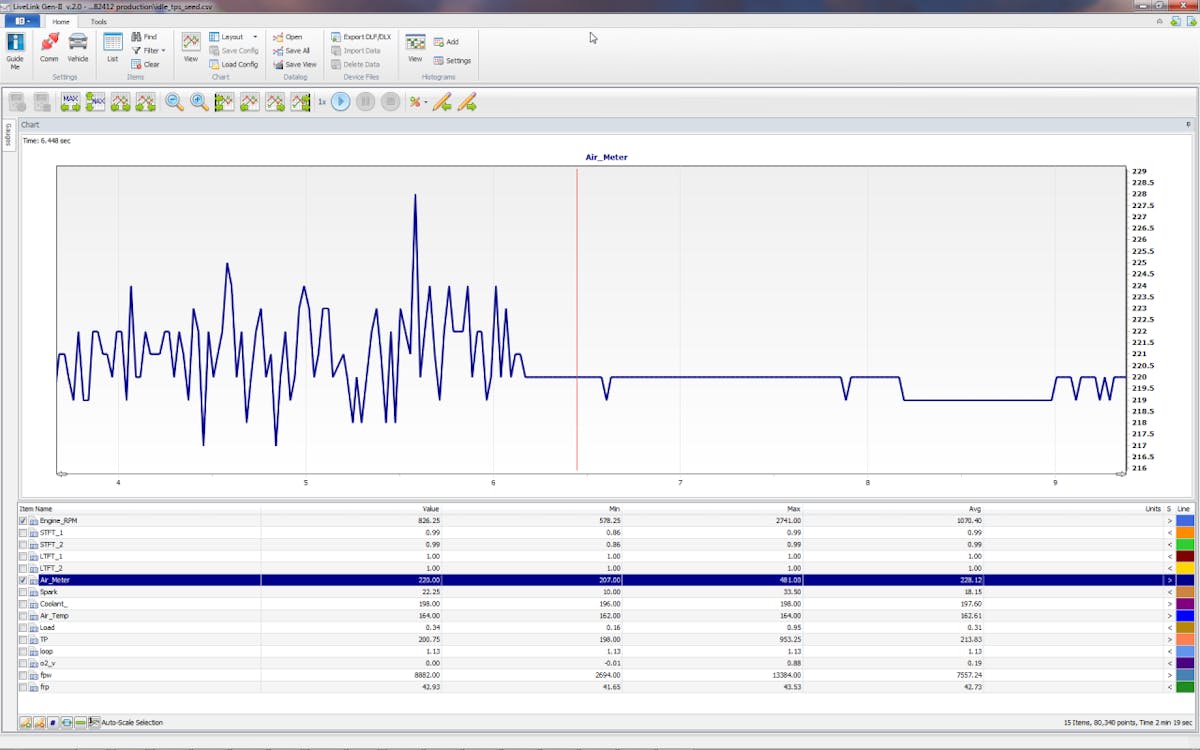The image size is (1200, 750).
Task: Open the percent tool dropdown arrow
Action: (426, 102)
